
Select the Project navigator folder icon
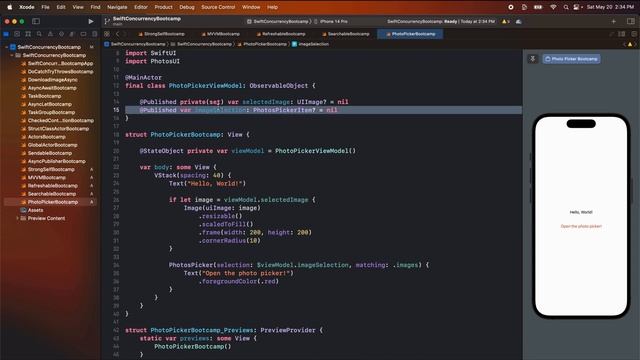coord(6,34)
